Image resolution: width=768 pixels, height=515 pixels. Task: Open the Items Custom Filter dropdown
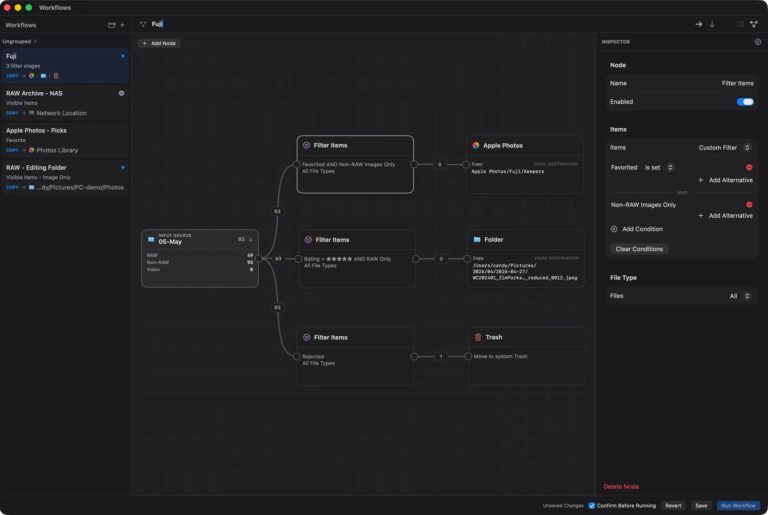pos(724,147)
